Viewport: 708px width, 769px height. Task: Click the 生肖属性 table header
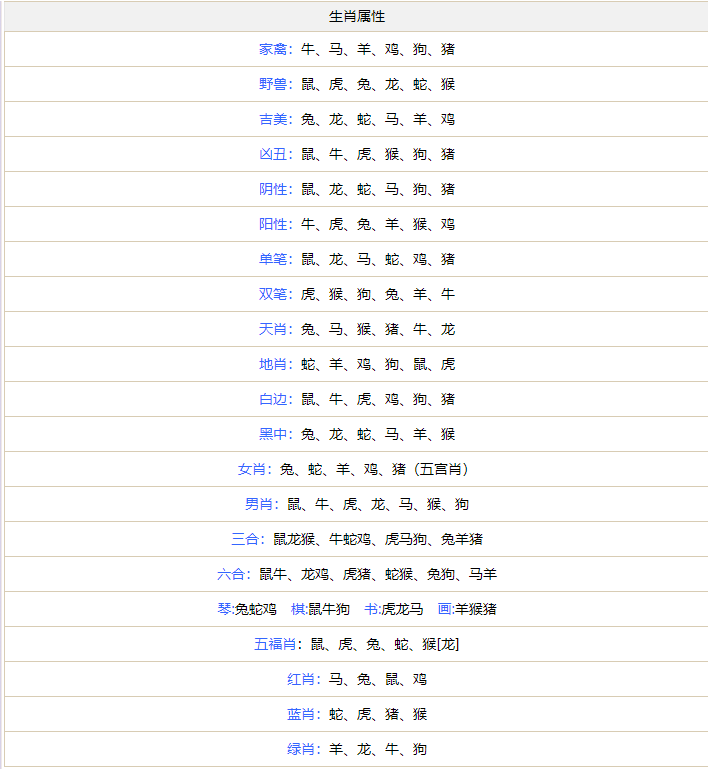coord(356,16)
